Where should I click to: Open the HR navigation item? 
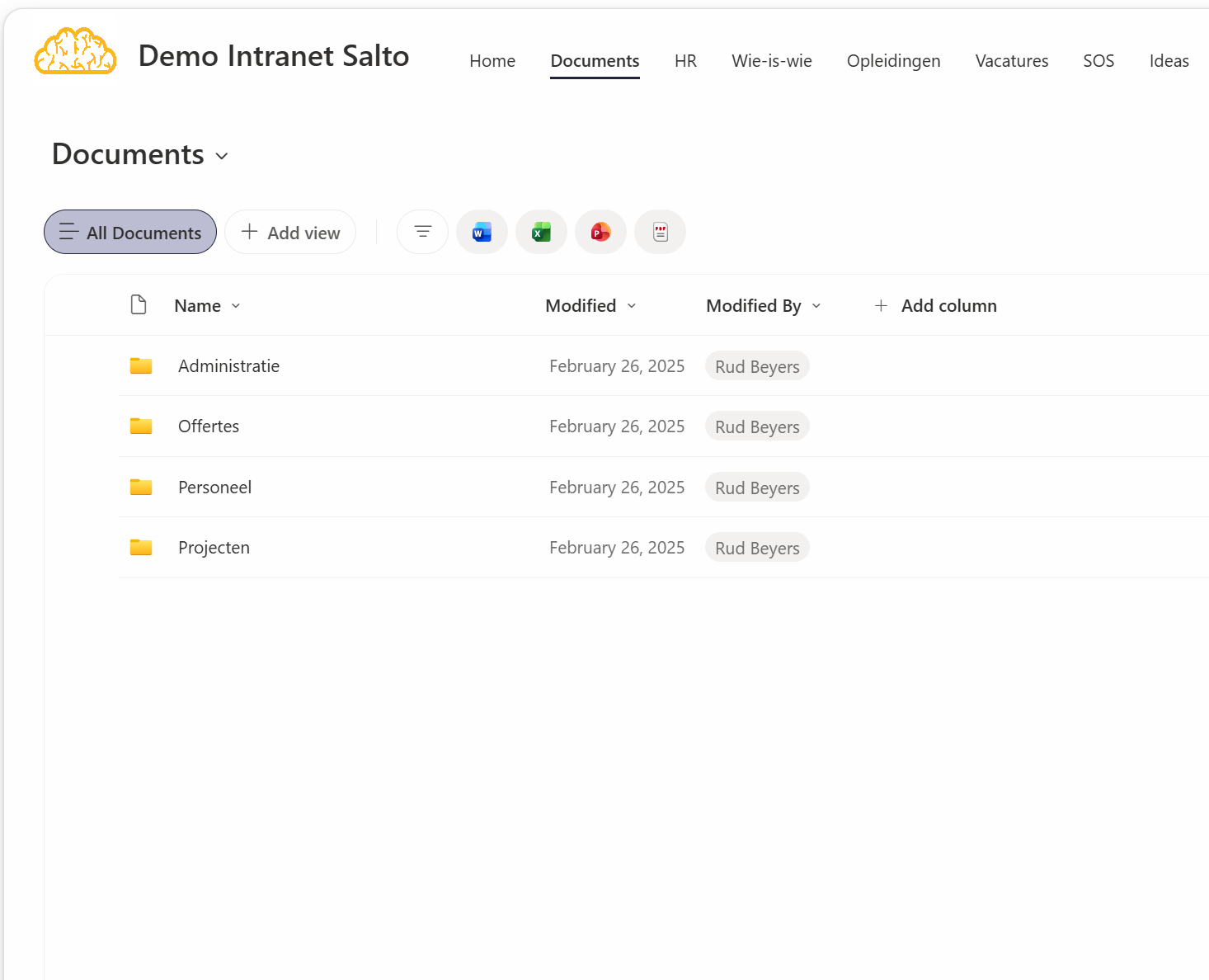[685, 61]
